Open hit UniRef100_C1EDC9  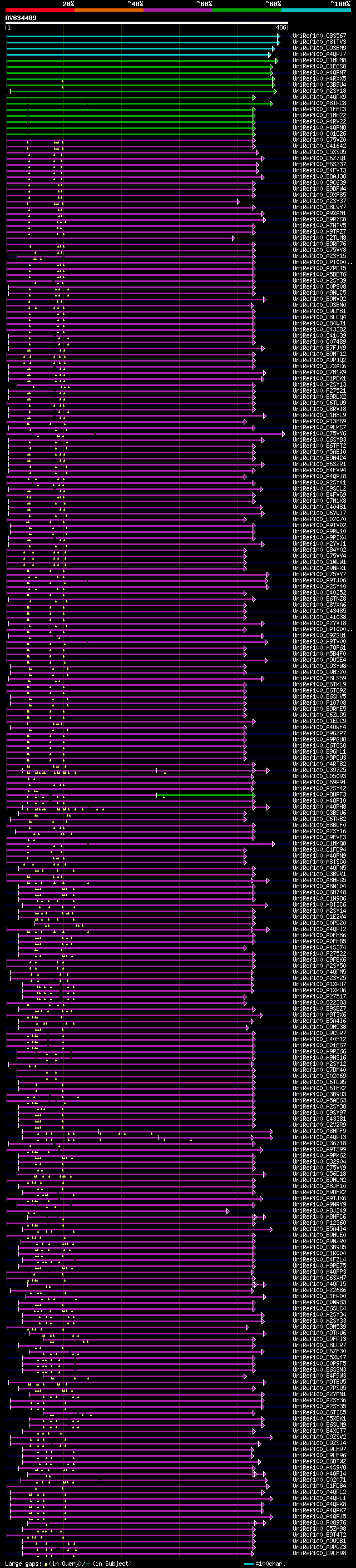coord(319,721)
